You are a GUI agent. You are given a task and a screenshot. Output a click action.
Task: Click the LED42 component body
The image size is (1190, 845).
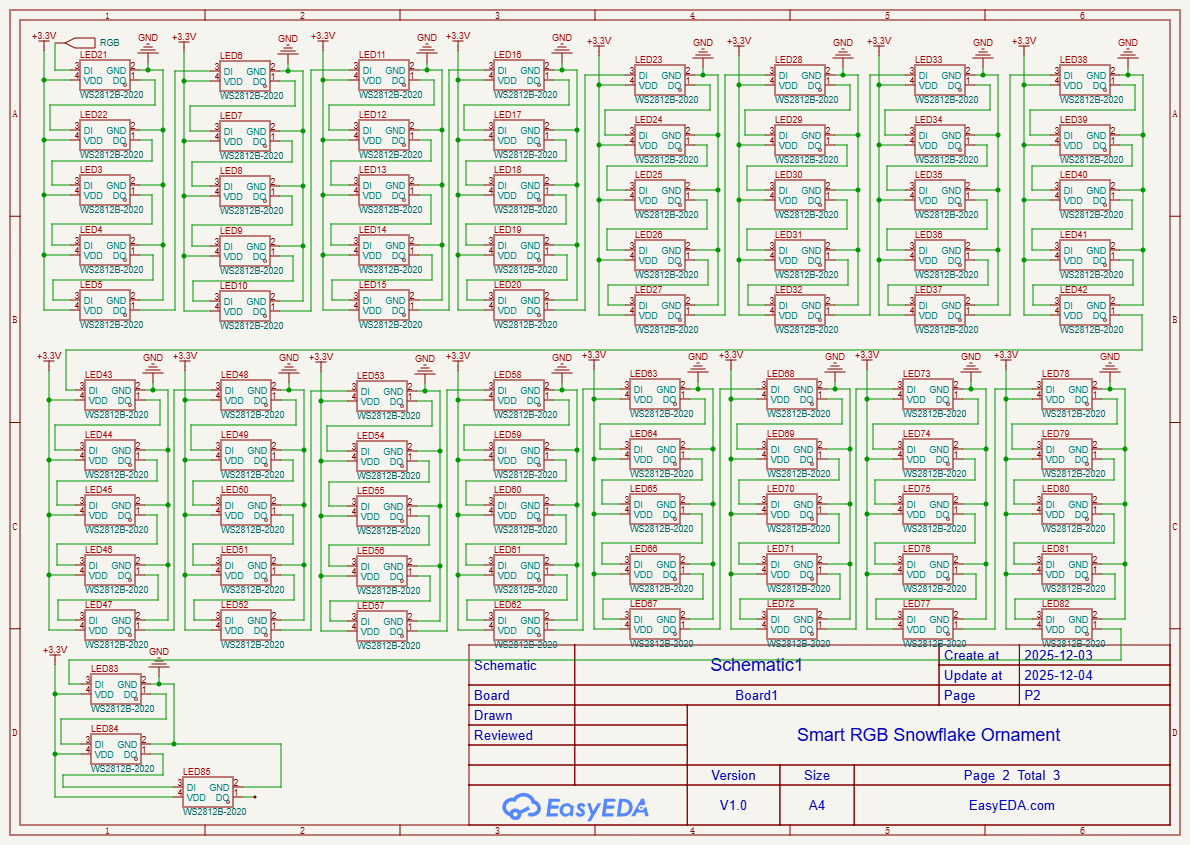(1086, 309)
